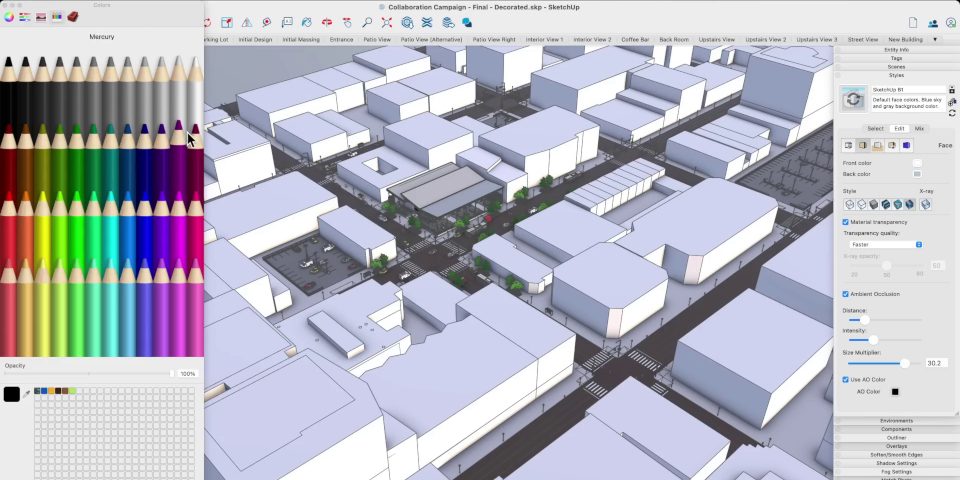The image size is (960, 480).
Task: Select the image palettes picker icon
Action: point(41,17)
